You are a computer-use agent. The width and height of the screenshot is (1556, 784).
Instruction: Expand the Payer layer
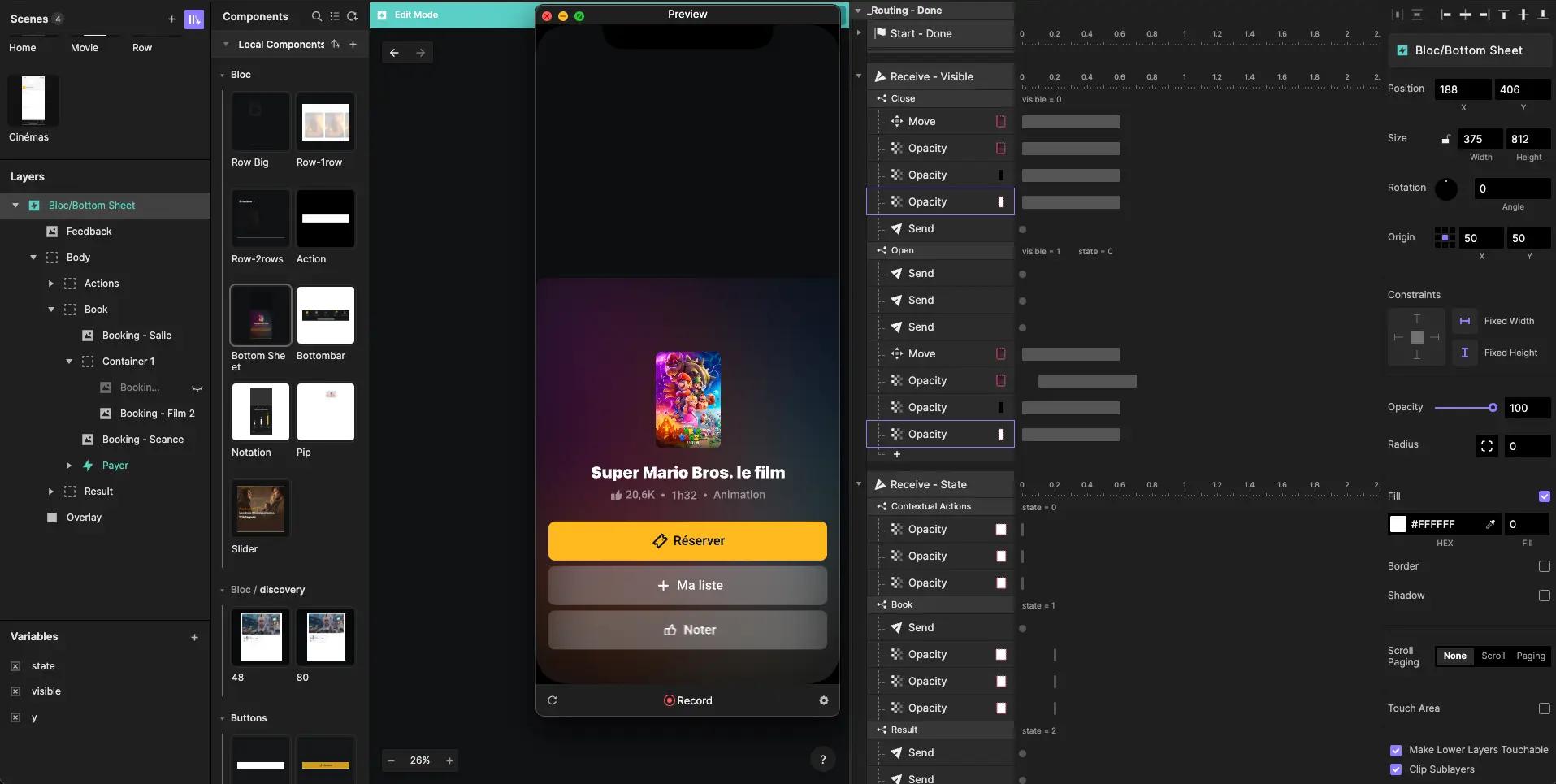69,466
